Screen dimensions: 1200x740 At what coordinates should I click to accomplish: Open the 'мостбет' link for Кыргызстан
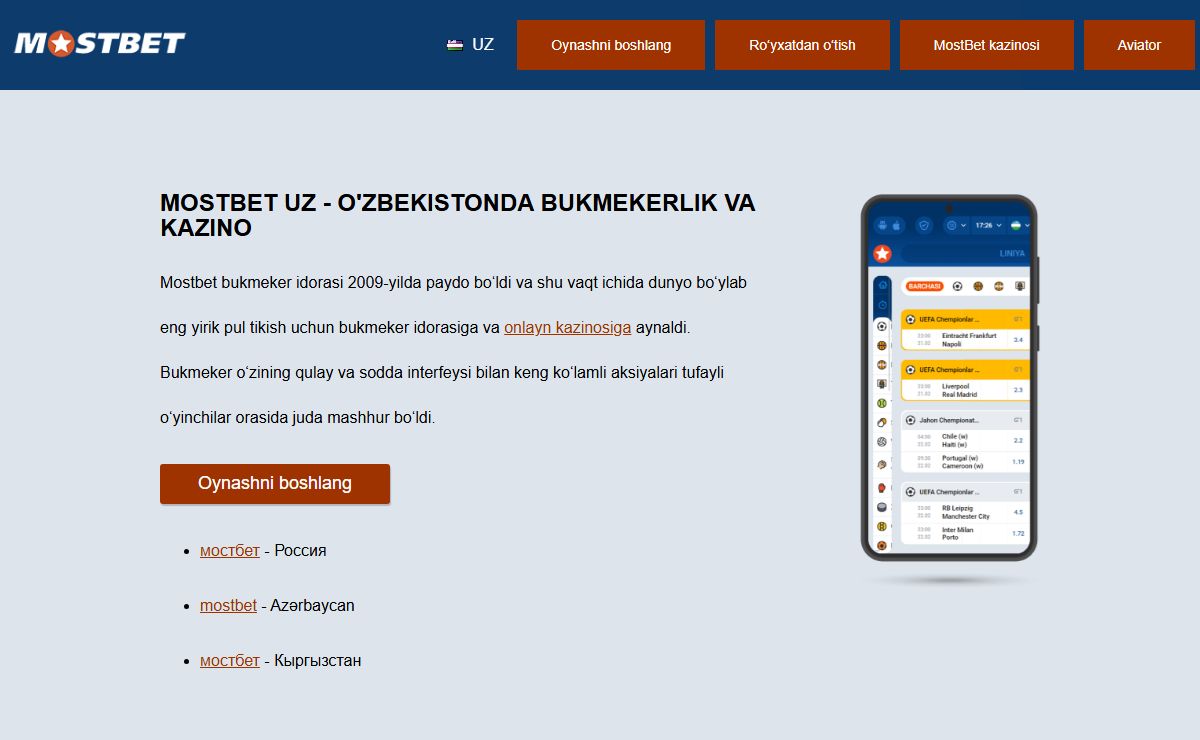230,660
